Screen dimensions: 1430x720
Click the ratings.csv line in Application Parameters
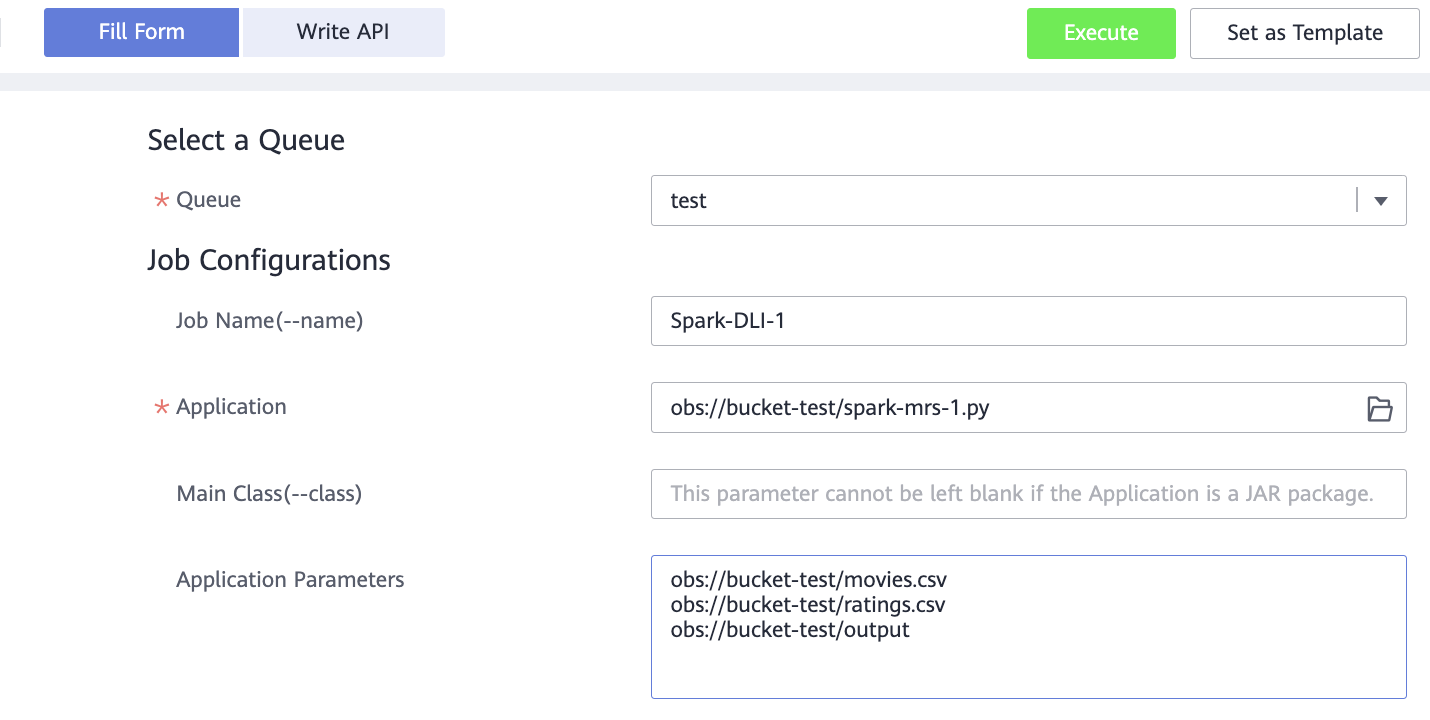point(808,605)
